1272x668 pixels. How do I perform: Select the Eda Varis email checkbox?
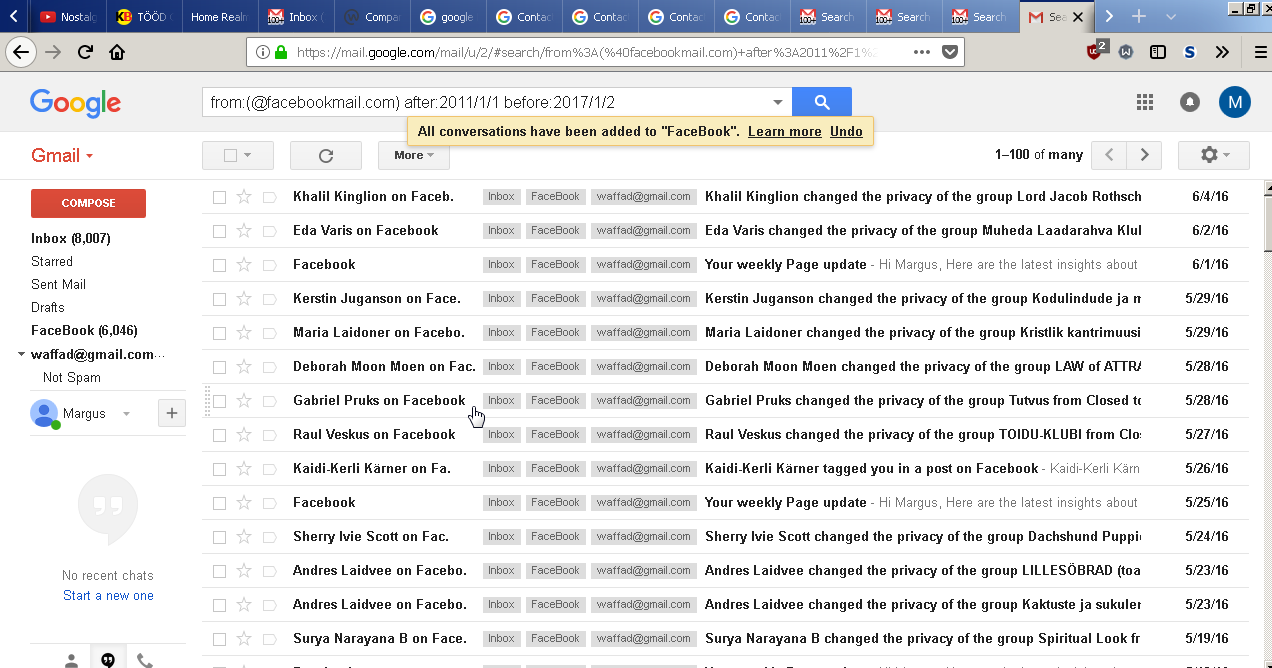(x=220, y=231)
